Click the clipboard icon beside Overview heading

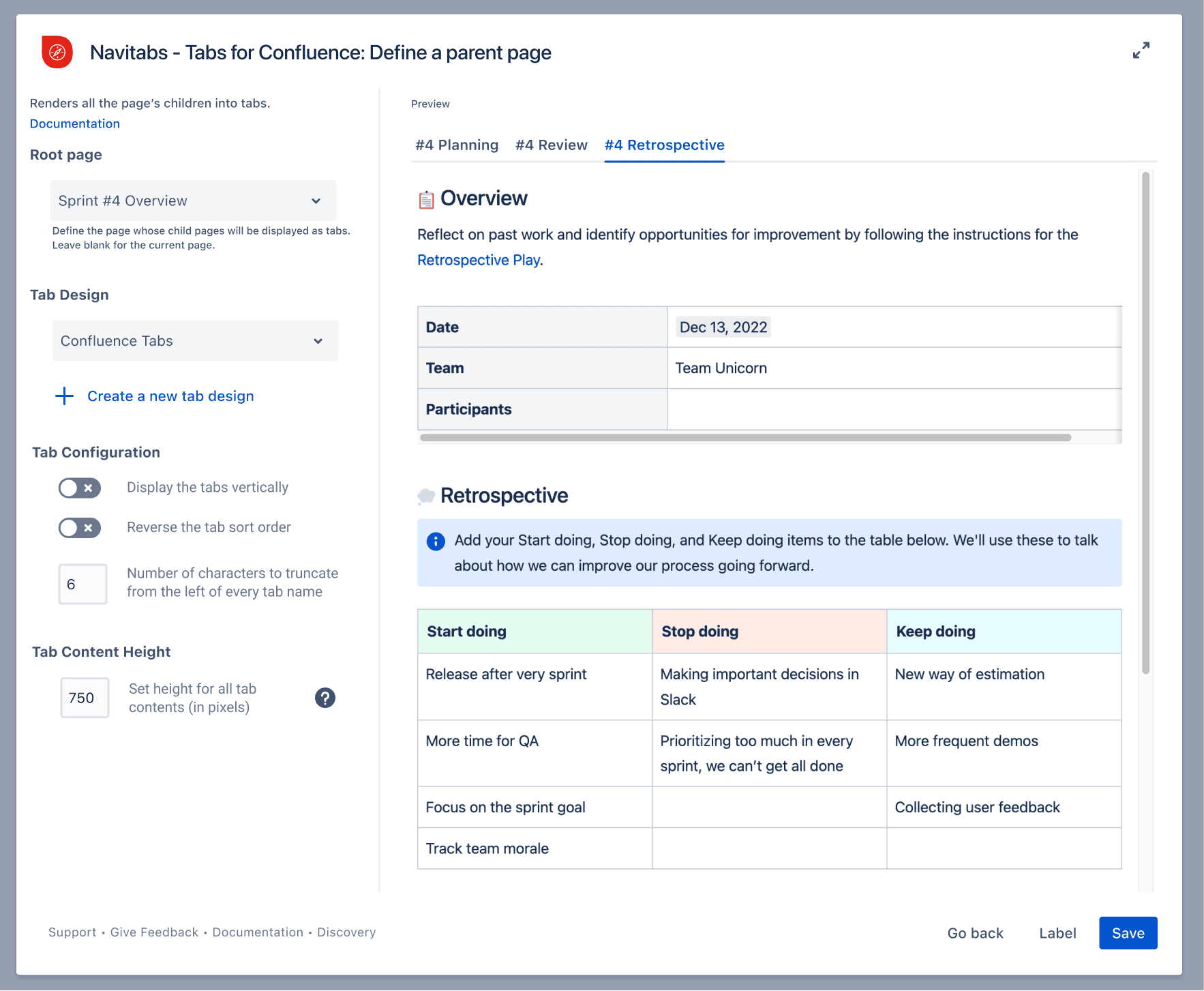425,198
